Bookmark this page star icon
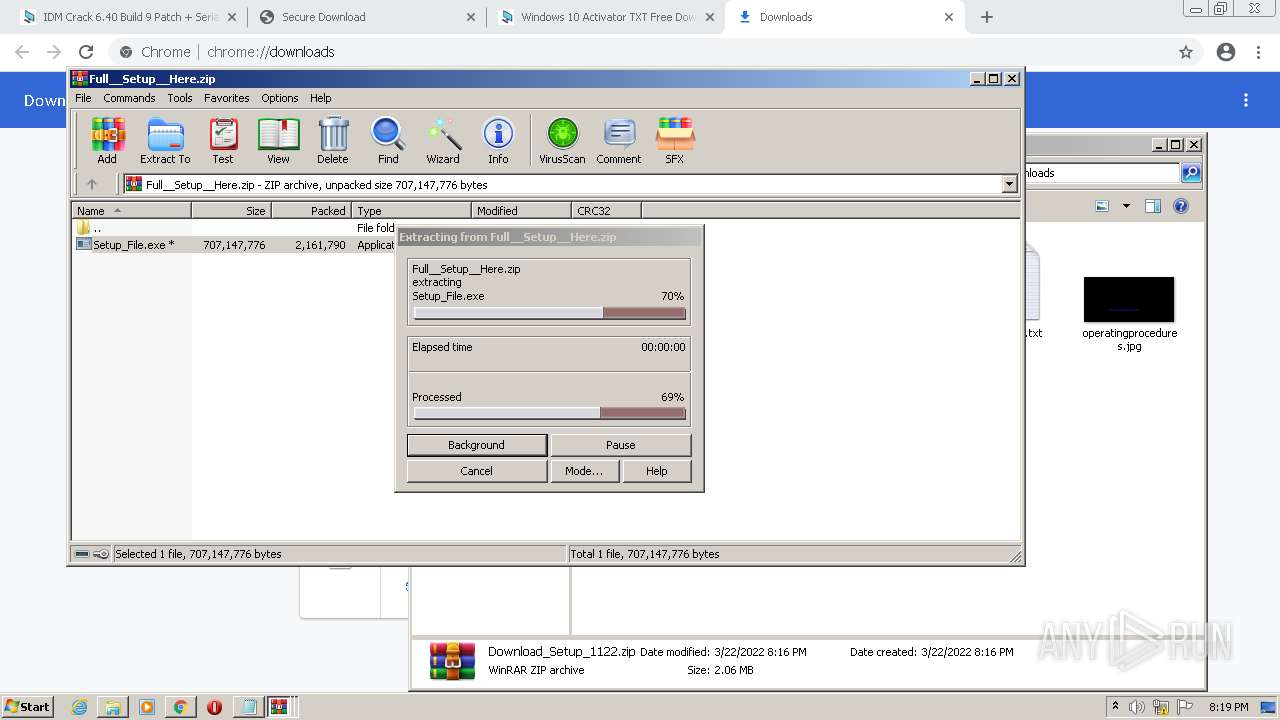1280x720 pixels. (x=1186, y=52)
